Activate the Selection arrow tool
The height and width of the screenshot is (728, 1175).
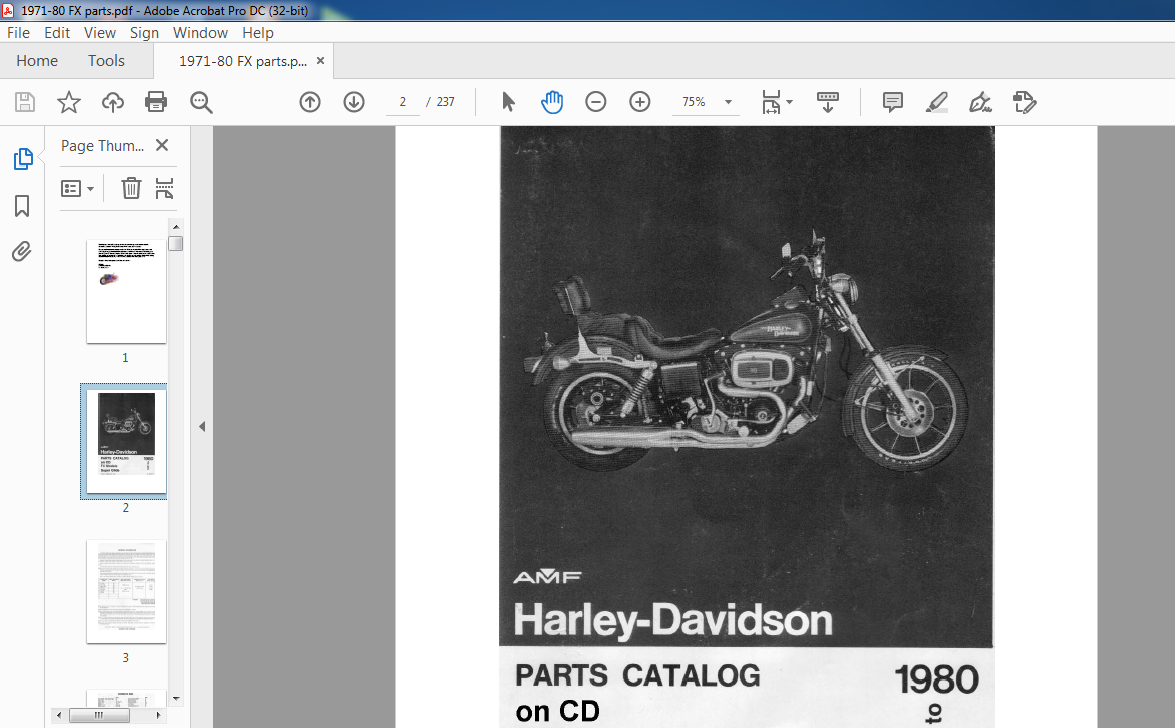point(508,102)
